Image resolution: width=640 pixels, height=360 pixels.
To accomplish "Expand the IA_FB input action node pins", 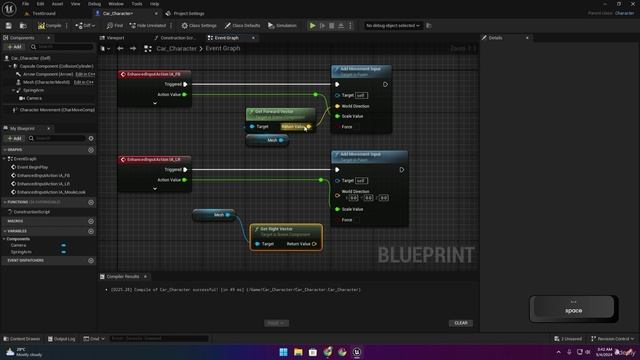I will (x=155, y=103).
